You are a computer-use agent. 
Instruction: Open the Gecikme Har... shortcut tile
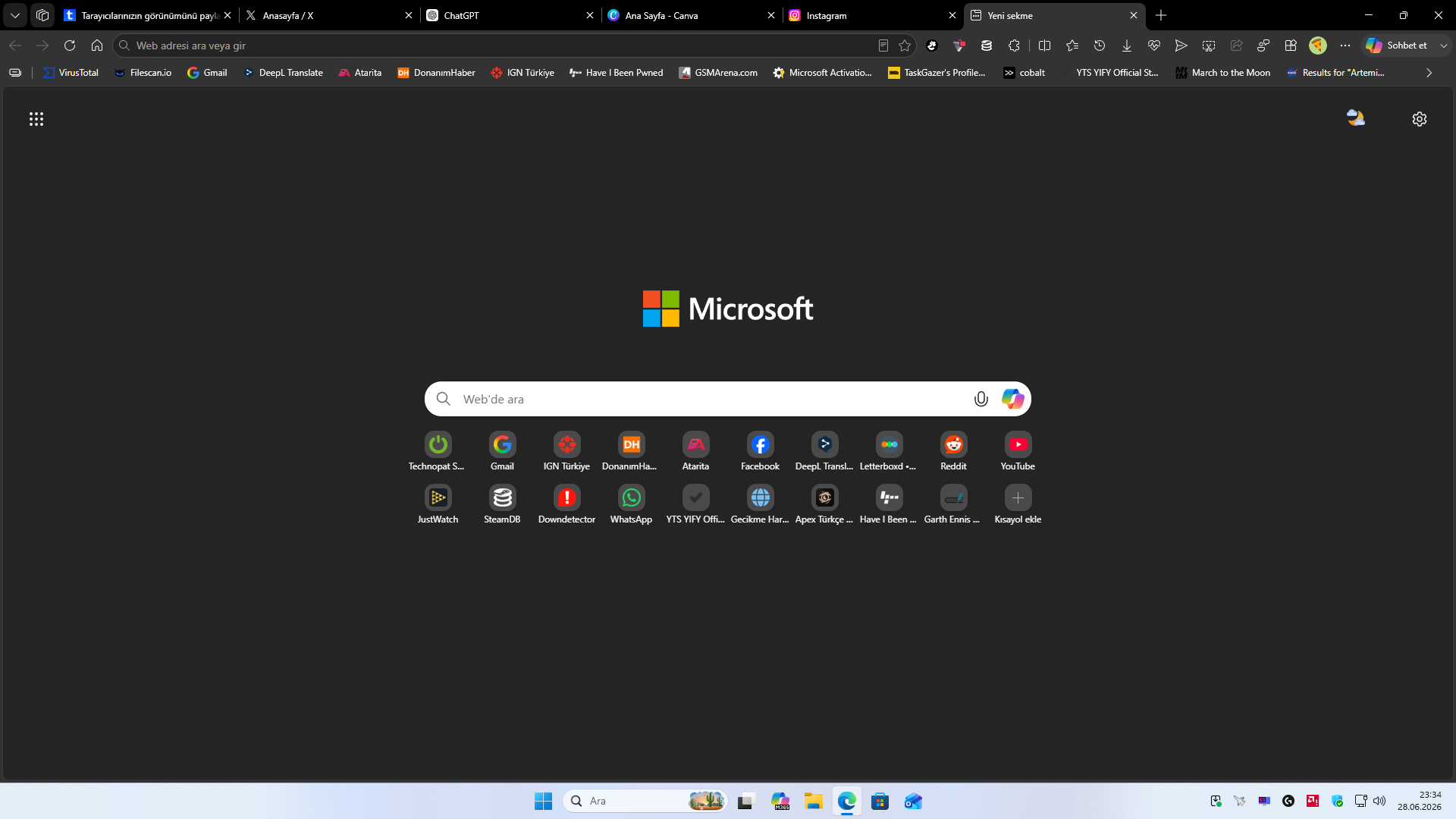point(760,505)
